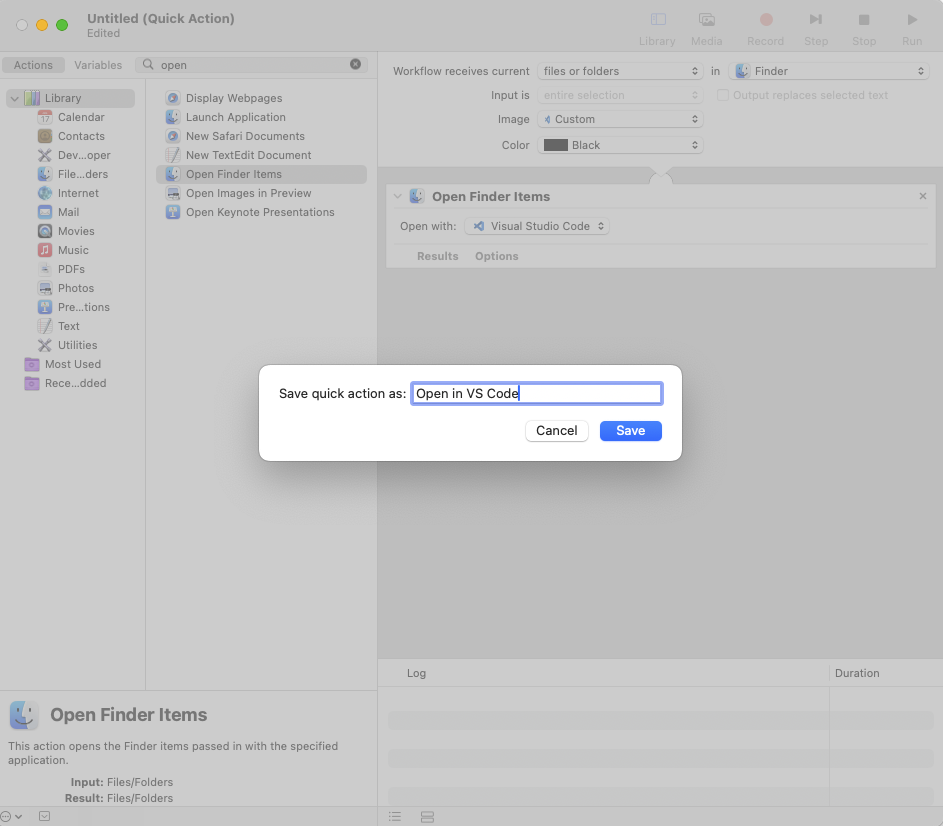943x826 pixels.
Task: Start recording with the Record button
Action: point(766,20)
